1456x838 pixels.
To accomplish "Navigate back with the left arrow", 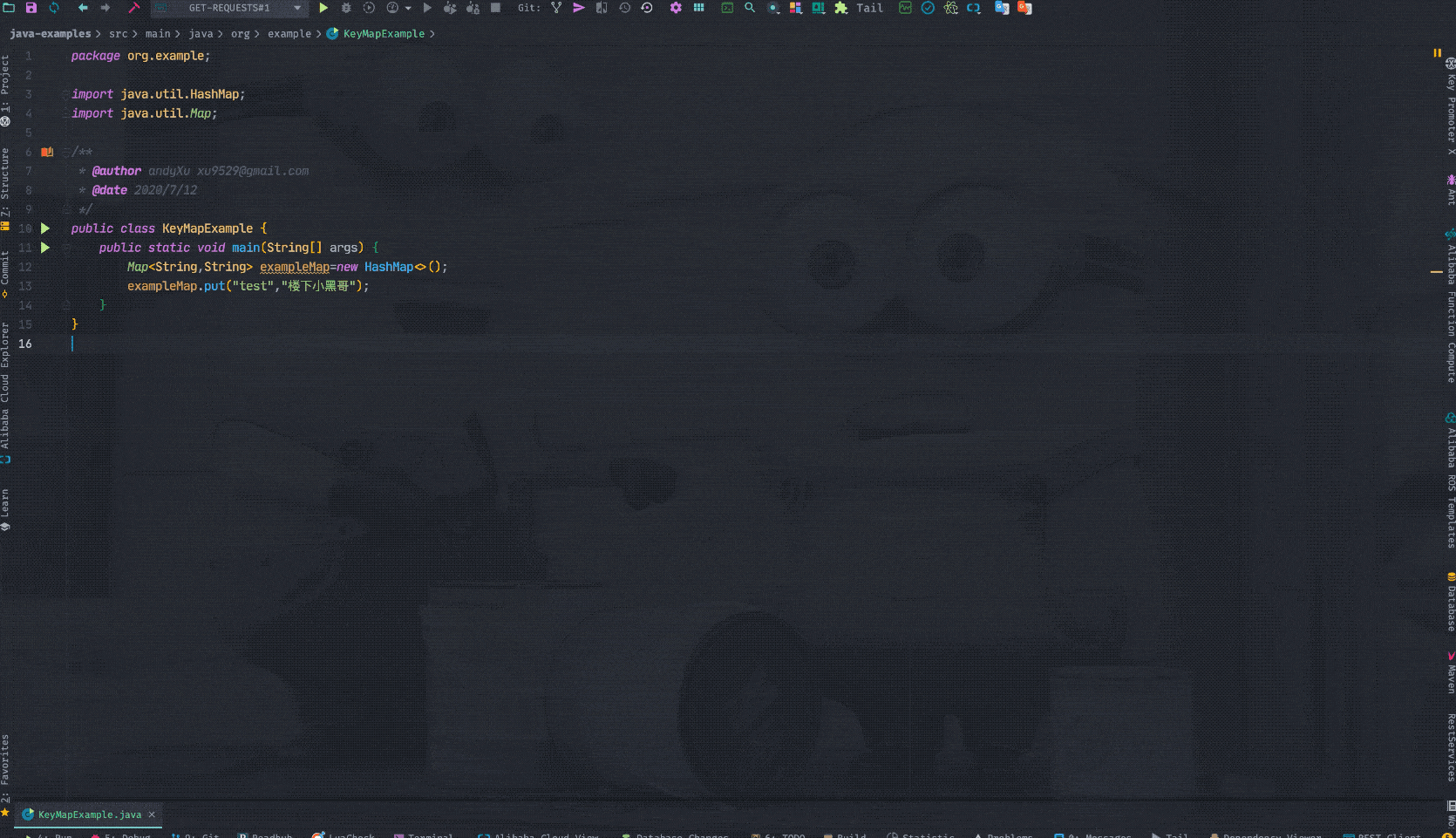I will [83, 8].
